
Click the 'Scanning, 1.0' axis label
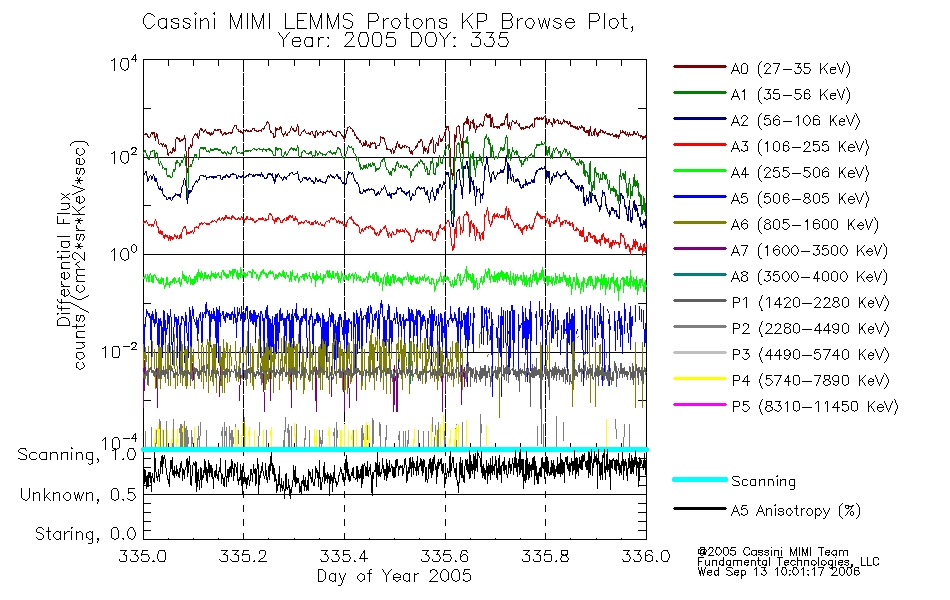point(77,455)
